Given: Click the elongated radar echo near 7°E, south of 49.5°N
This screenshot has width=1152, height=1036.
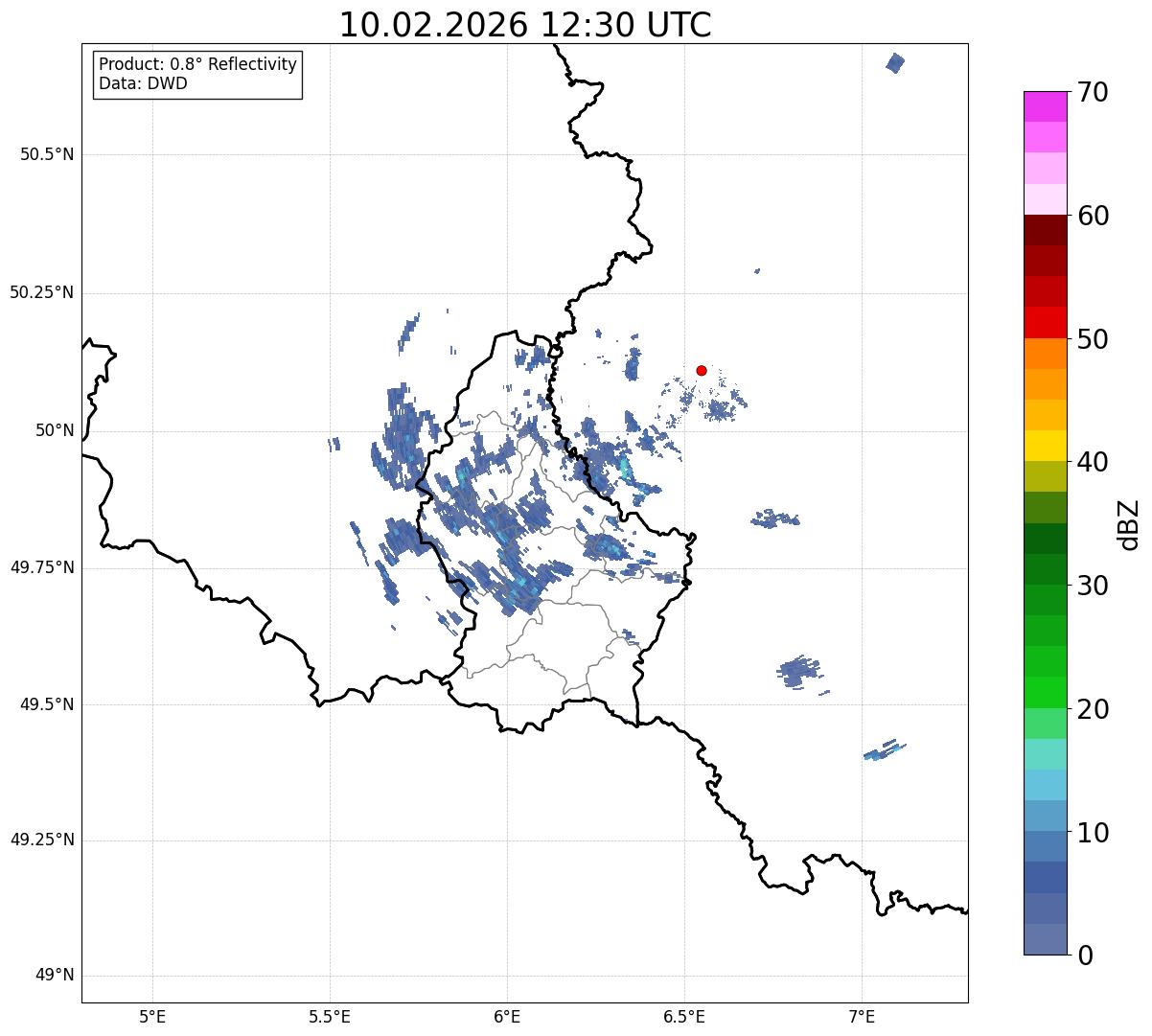Looking at the screenshot, I should click(x=884, y=750).
